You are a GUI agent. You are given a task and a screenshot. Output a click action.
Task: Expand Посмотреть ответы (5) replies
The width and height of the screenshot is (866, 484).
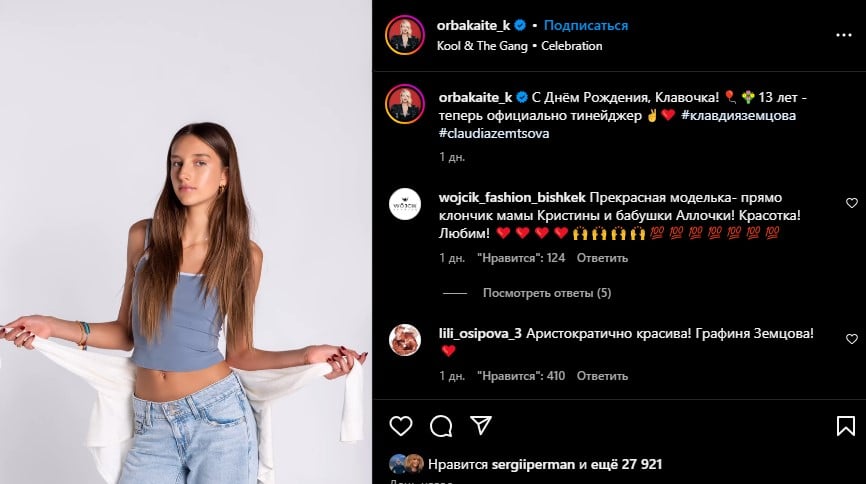[x=547, y=293]
